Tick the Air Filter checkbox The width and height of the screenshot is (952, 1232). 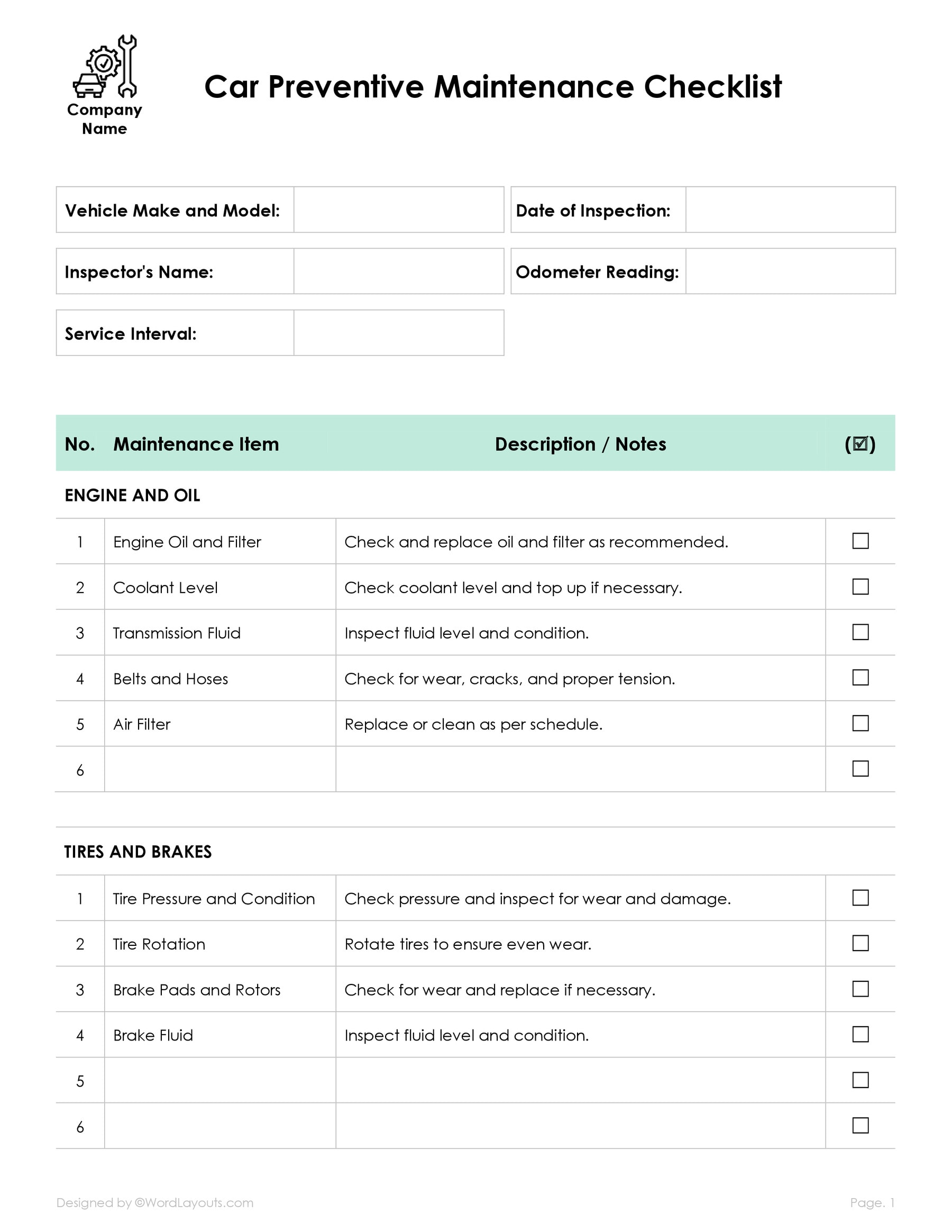point(860,723)
